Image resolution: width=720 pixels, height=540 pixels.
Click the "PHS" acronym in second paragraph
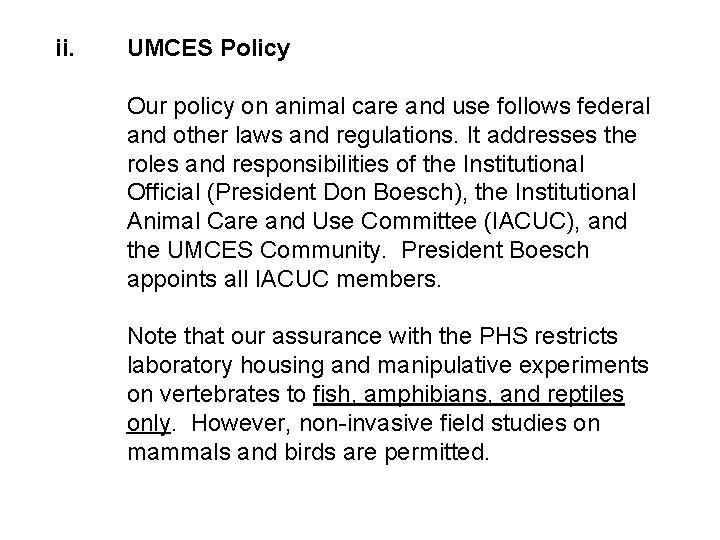(503, 336)
